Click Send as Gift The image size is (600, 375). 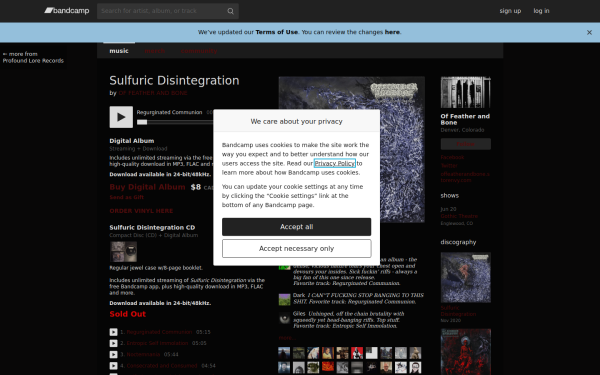(126, 197)
